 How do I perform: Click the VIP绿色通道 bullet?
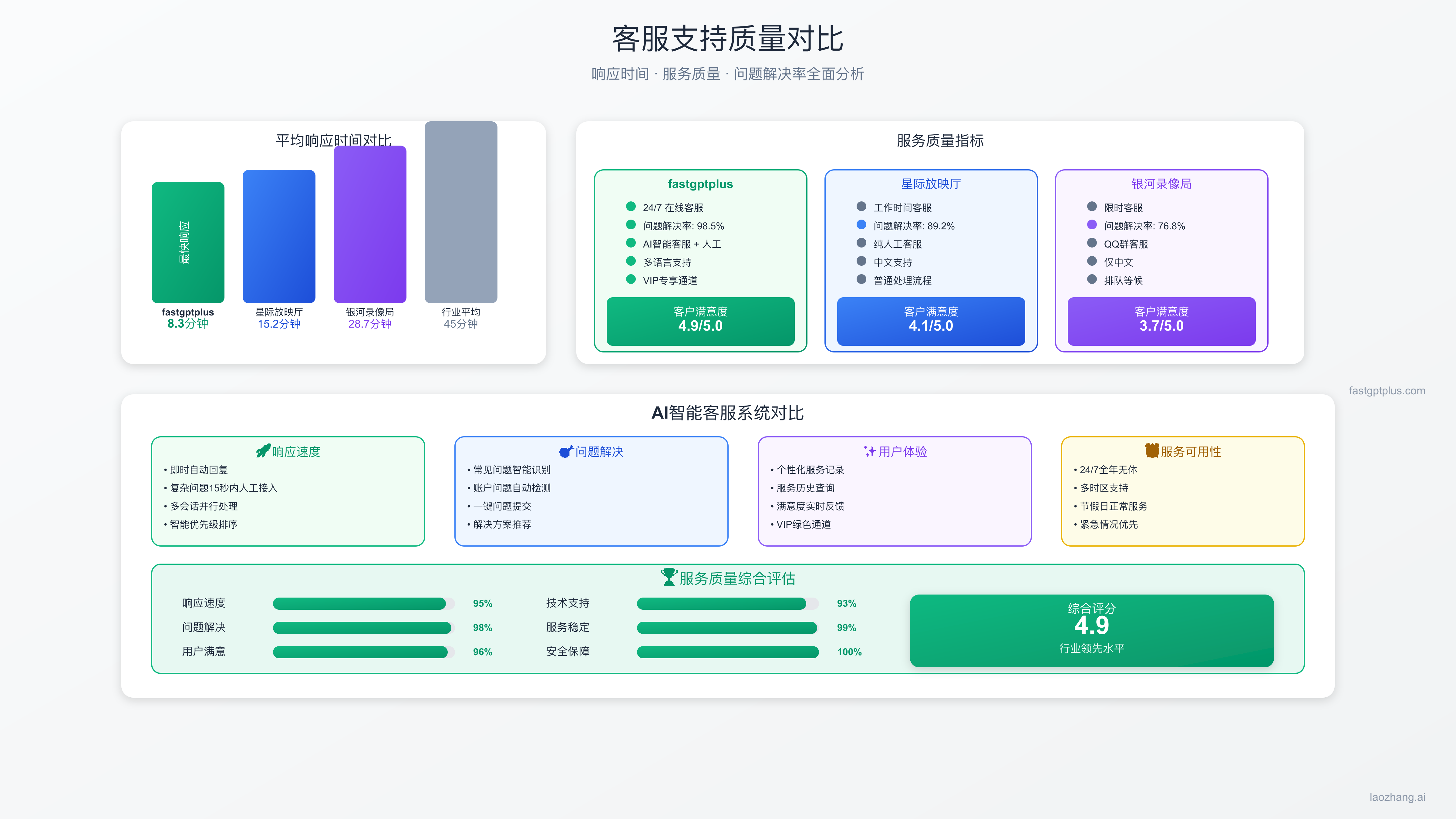(x=800, y=524)
